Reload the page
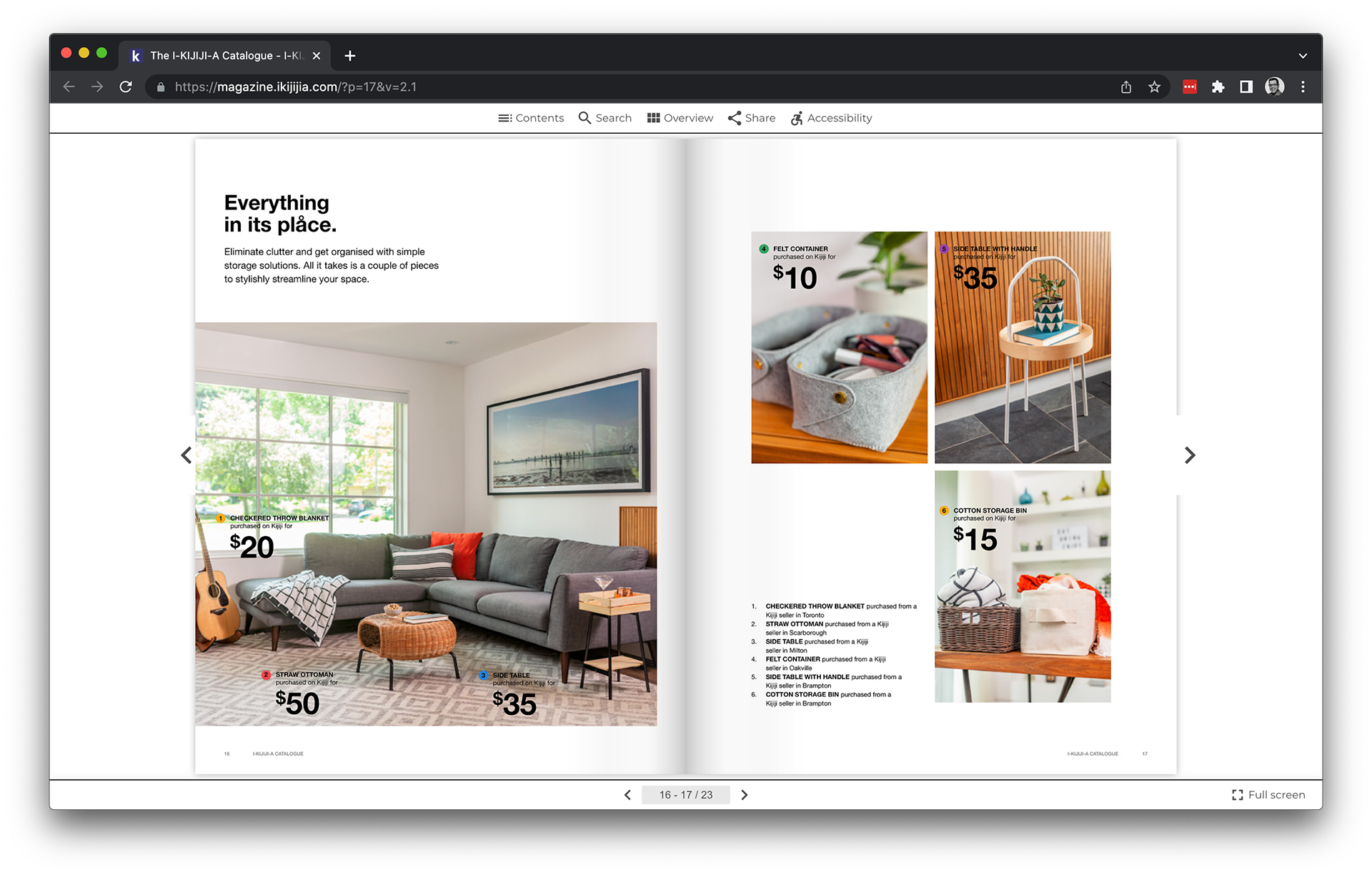 (126, 87)
